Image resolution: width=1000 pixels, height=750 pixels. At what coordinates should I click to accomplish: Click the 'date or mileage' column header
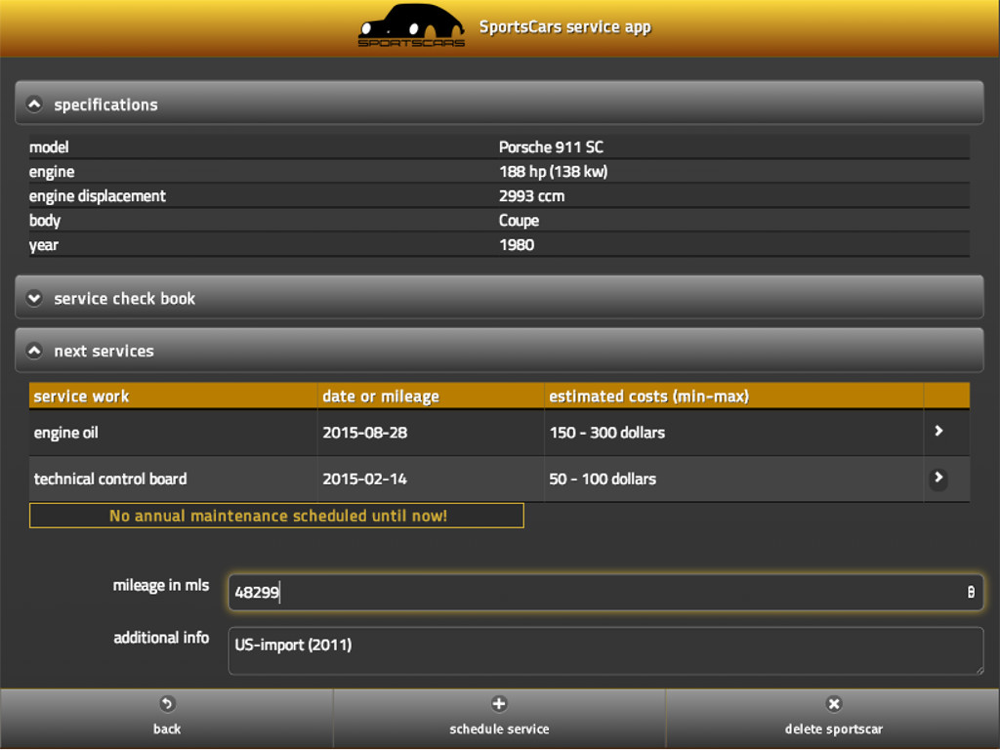[x=430, y=396]
